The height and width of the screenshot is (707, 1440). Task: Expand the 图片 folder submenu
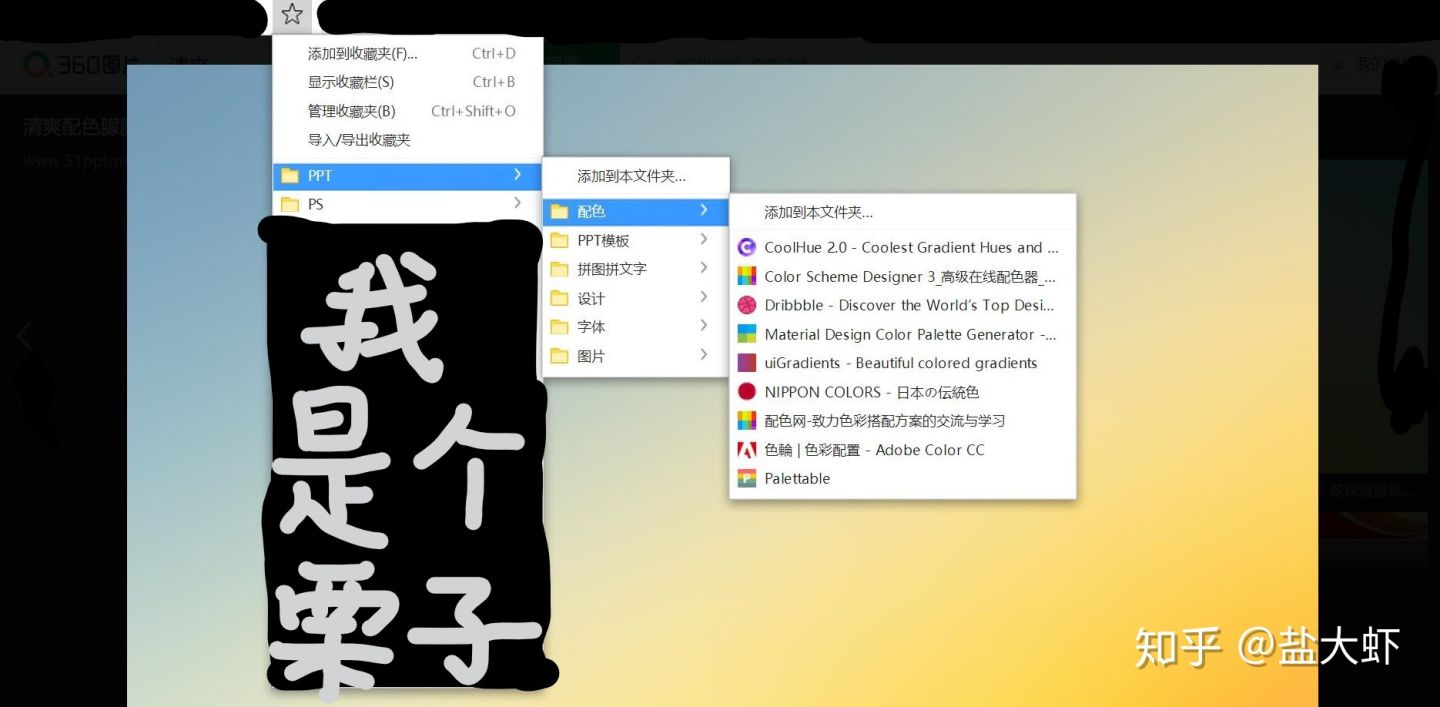[703, 355]
